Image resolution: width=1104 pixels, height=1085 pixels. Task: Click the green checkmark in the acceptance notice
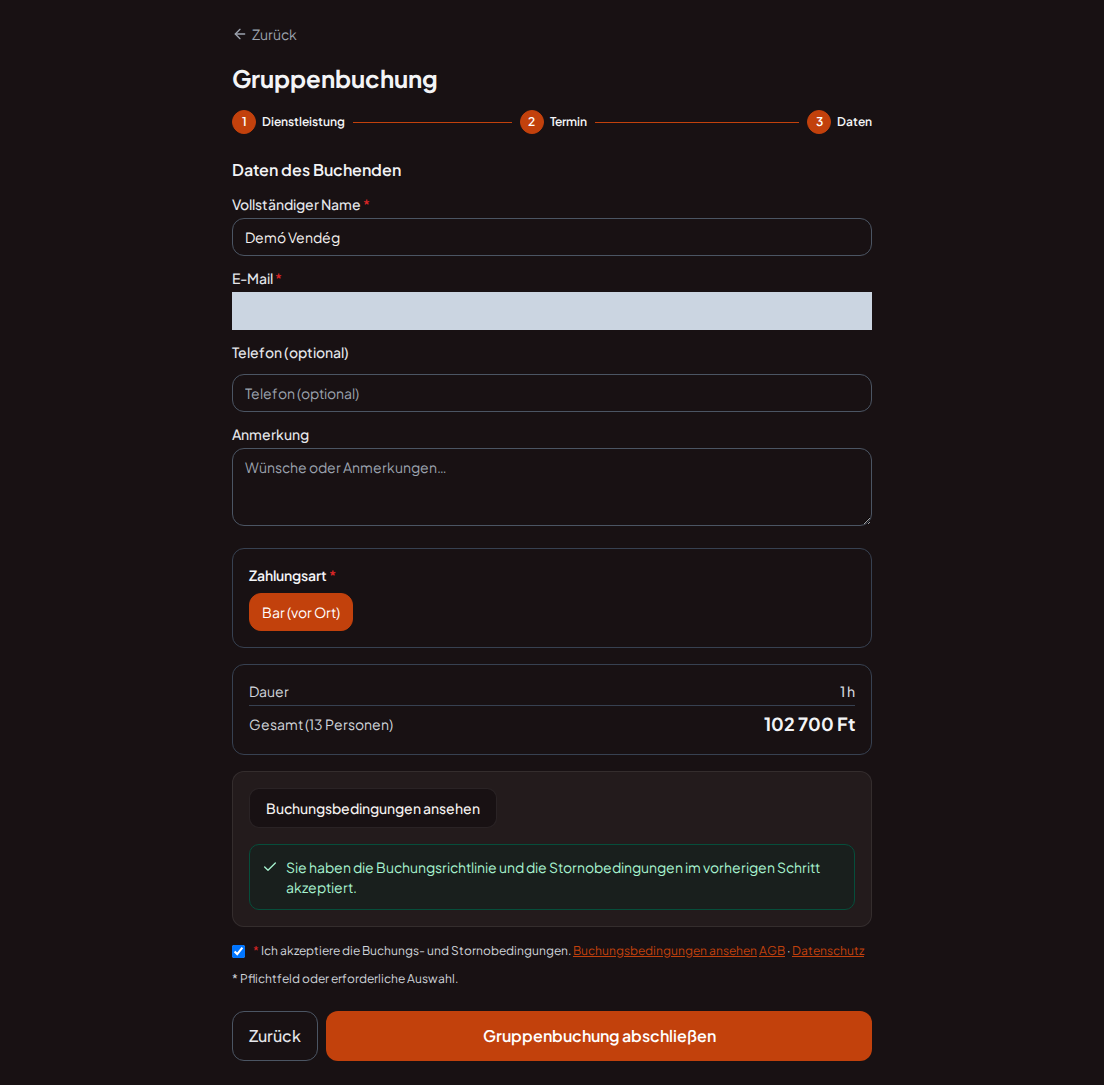(270, 867)
